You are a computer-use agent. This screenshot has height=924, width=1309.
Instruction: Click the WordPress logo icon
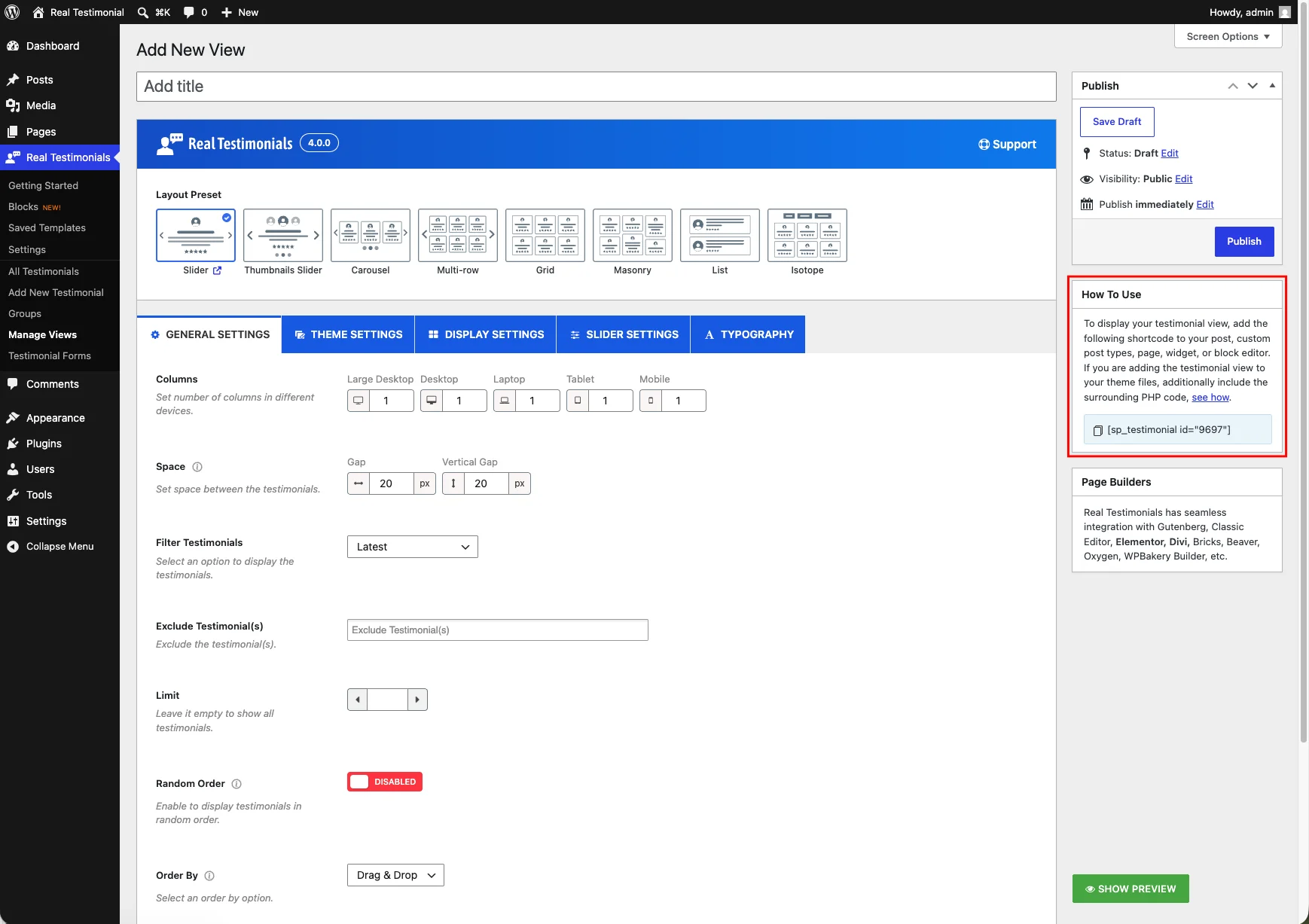12,12
